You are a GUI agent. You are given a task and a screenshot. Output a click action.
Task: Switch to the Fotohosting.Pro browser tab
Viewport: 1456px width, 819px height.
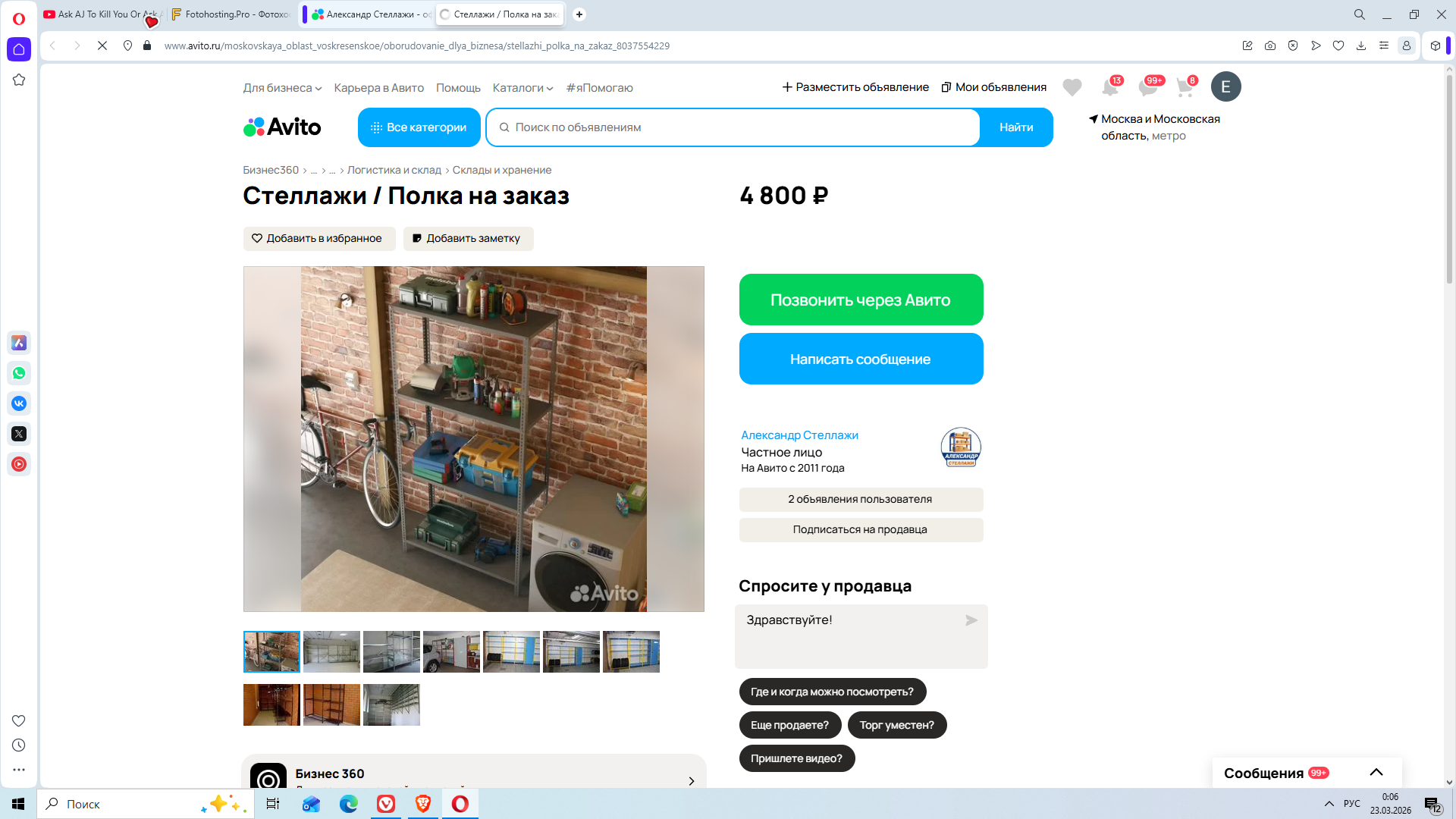tap(231, 14)
